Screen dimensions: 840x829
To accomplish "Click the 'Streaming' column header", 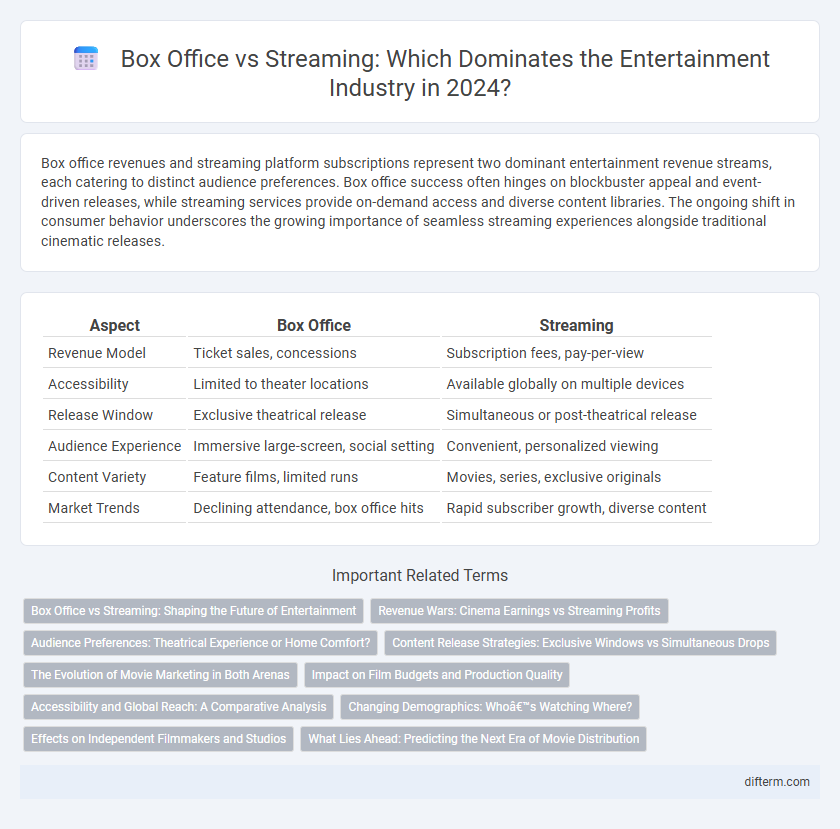I will 576,325.
